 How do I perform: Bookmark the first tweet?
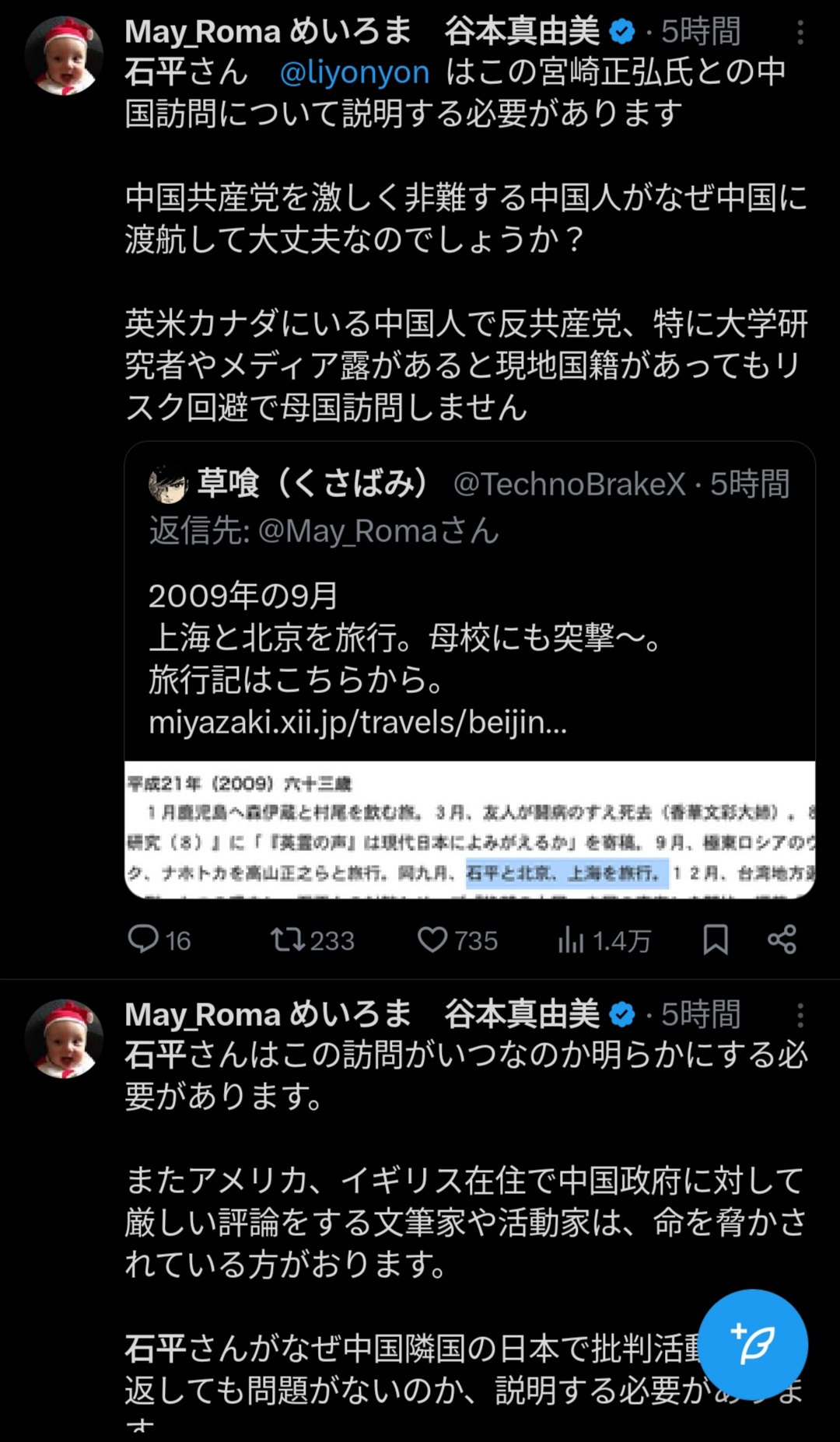click(716, 940)
